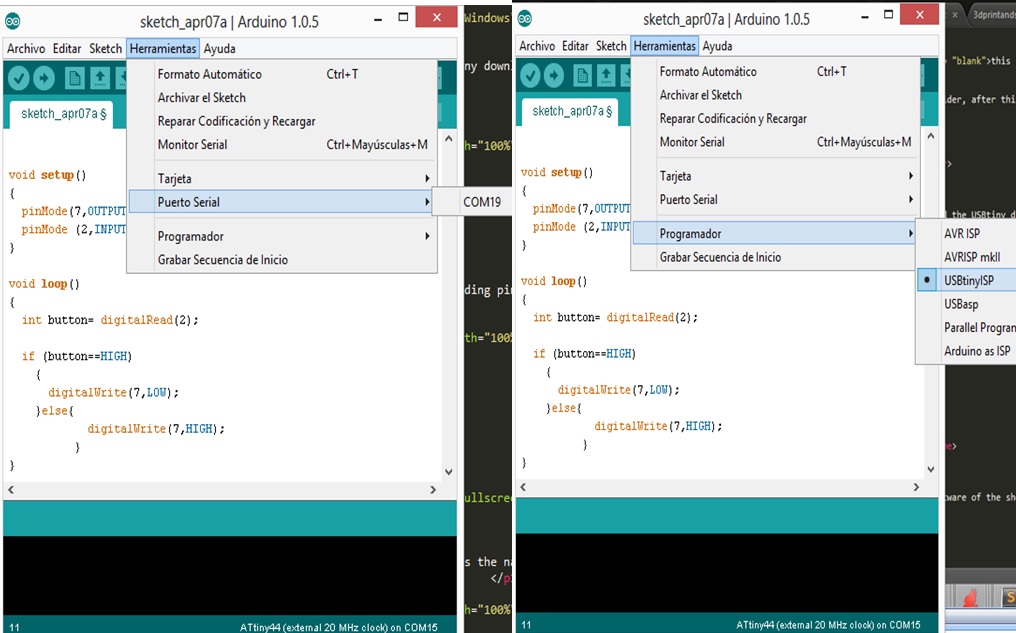Open the Editar menu in the COM19 window

point(67,49)
